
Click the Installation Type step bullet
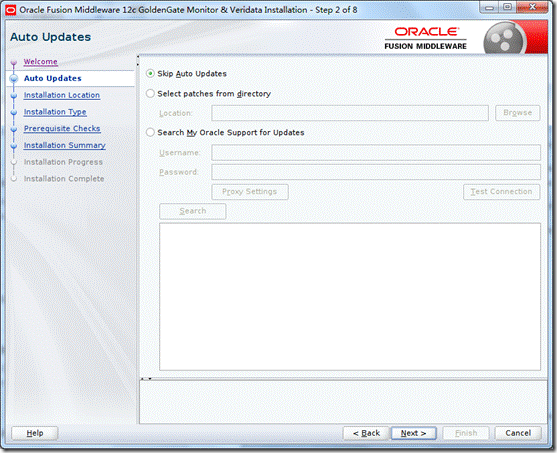click(x=13, y=113)
